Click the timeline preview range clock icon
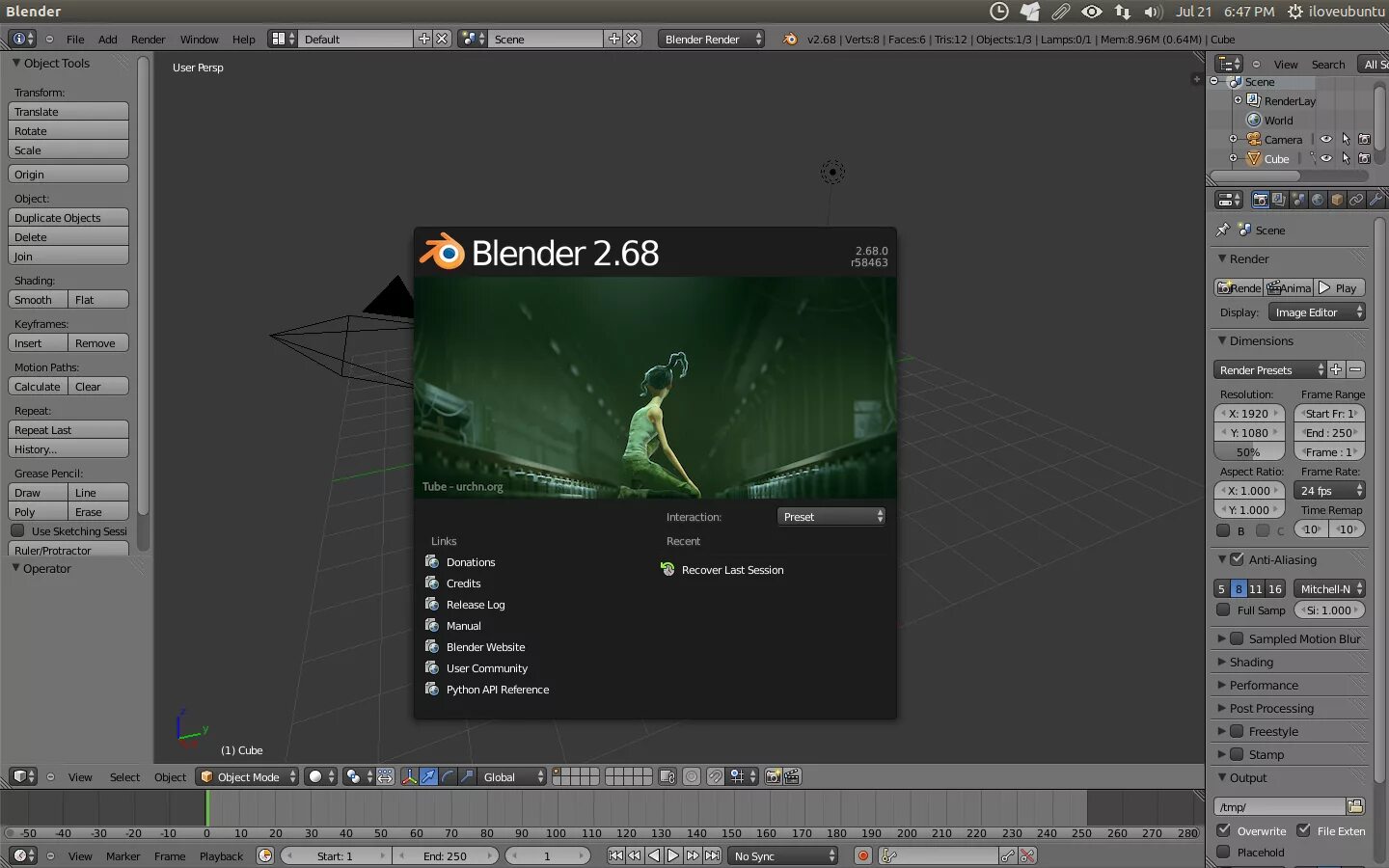The image size is (1389, 868). tap(265, 855)
